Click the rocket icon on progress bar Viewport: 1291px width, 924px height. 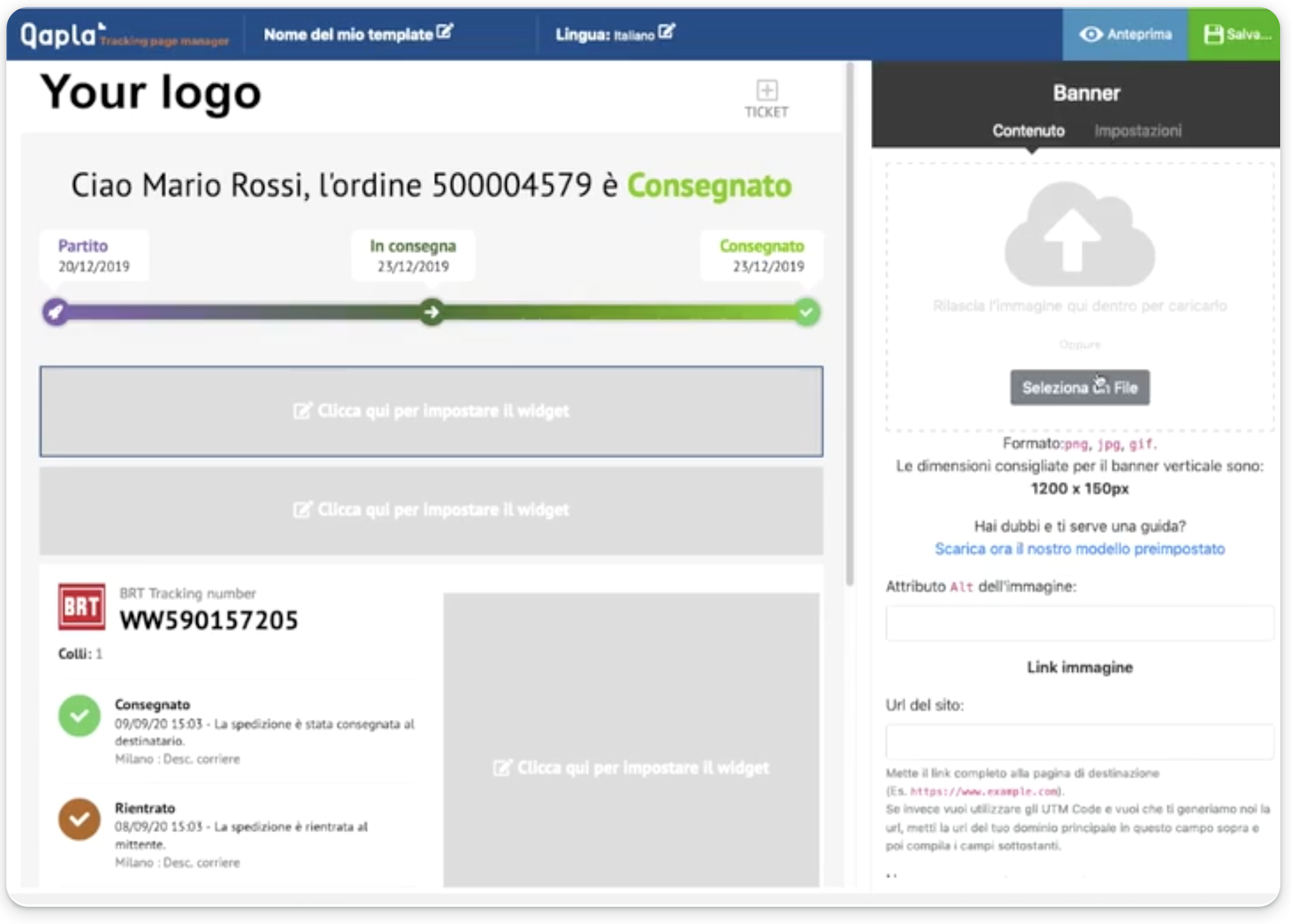(x=56, y=312)
